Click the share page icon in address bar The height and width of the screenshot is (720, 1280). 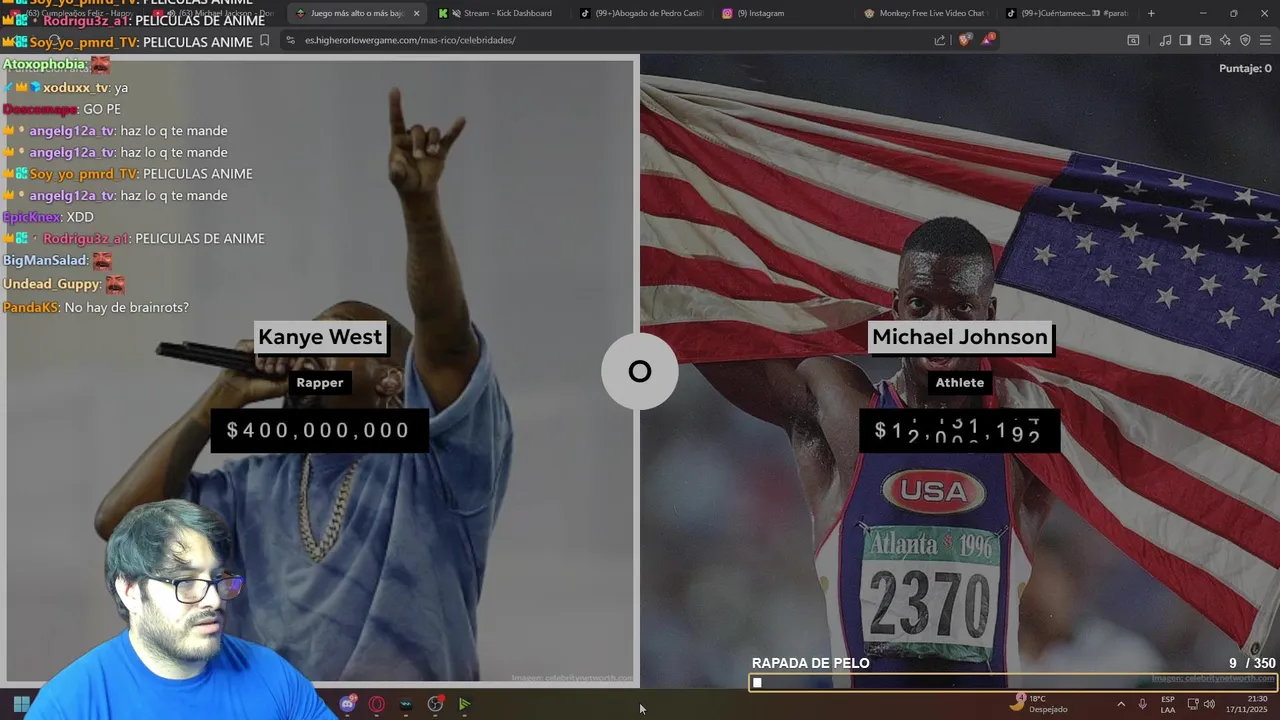tap(940, 40)
